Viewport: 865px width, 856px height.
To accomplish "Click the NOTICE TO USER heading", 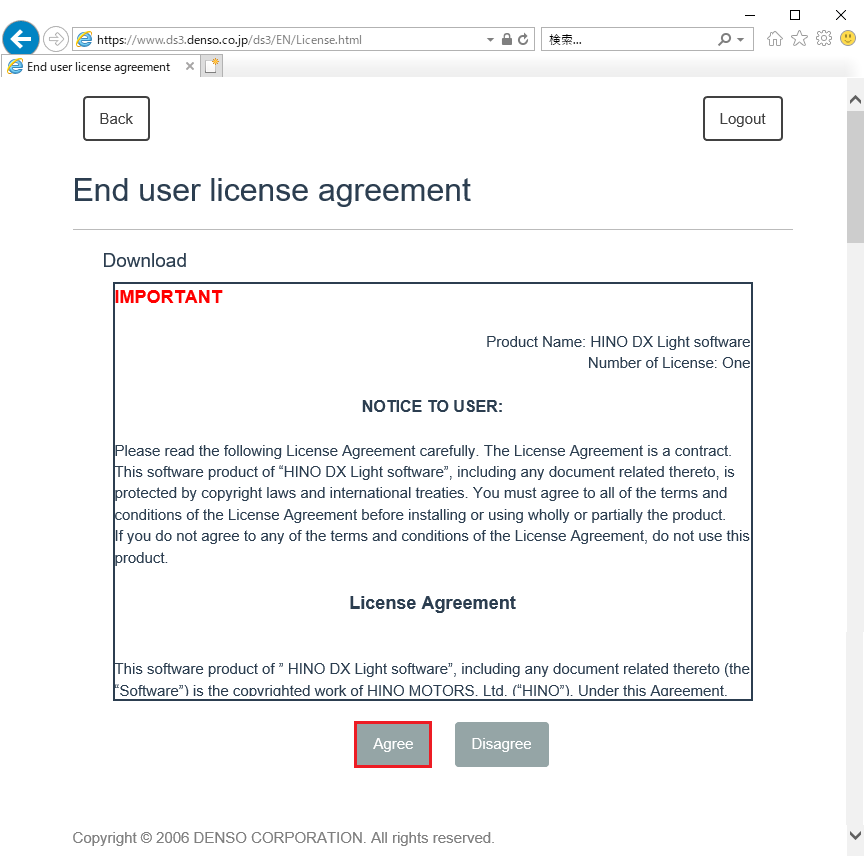I will [432, 406].
